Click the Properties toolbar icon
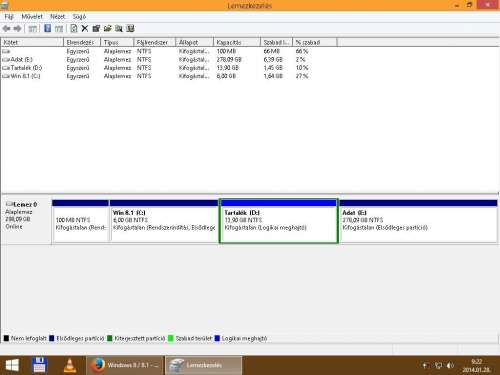Viewport: 500px width, 375px height. click(96, 29)
